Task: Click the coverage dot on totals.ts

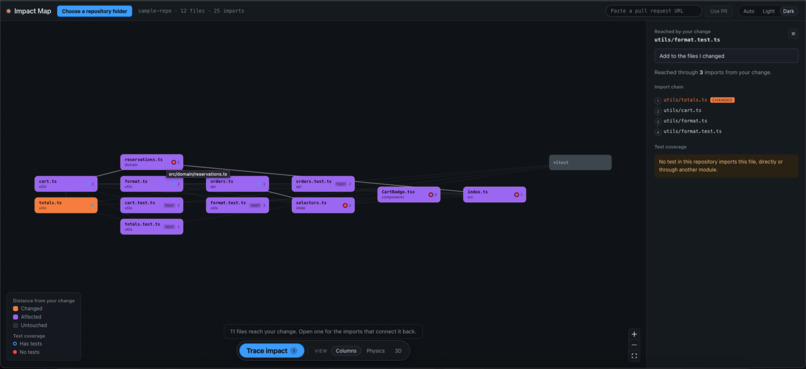Action: [x=92, y=205]
